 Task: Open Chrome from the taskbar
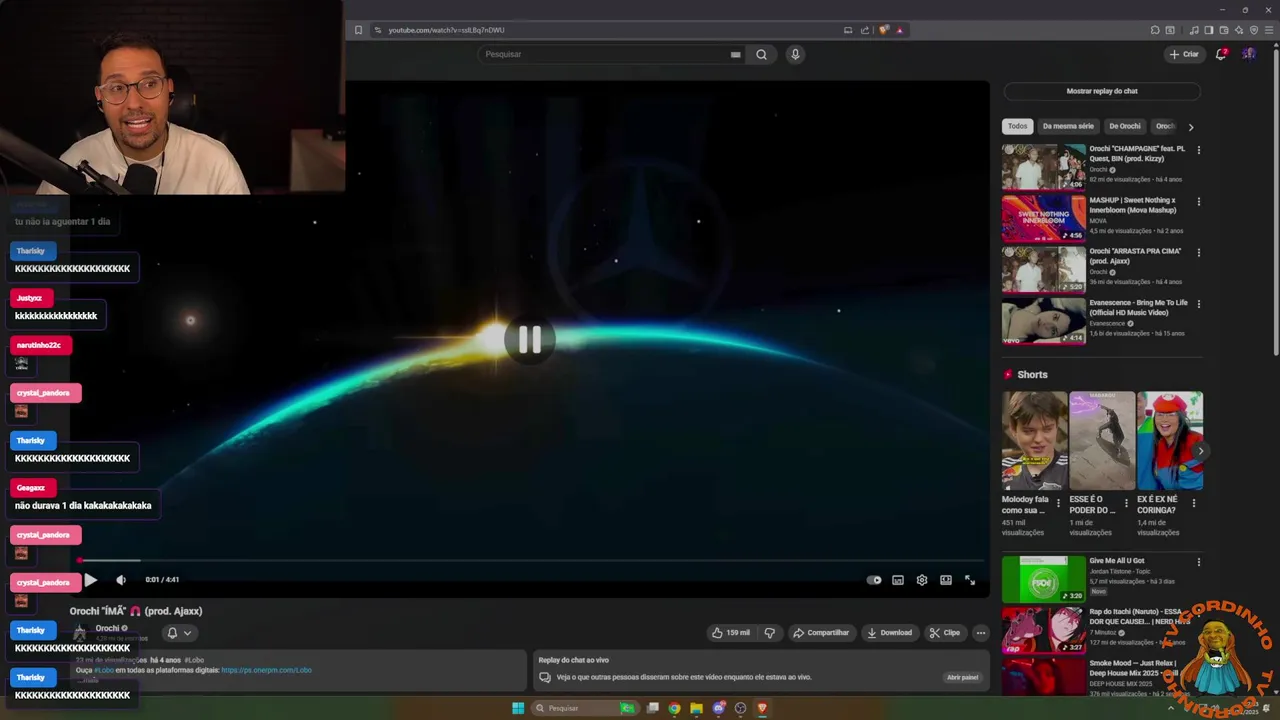coord(674,708)
